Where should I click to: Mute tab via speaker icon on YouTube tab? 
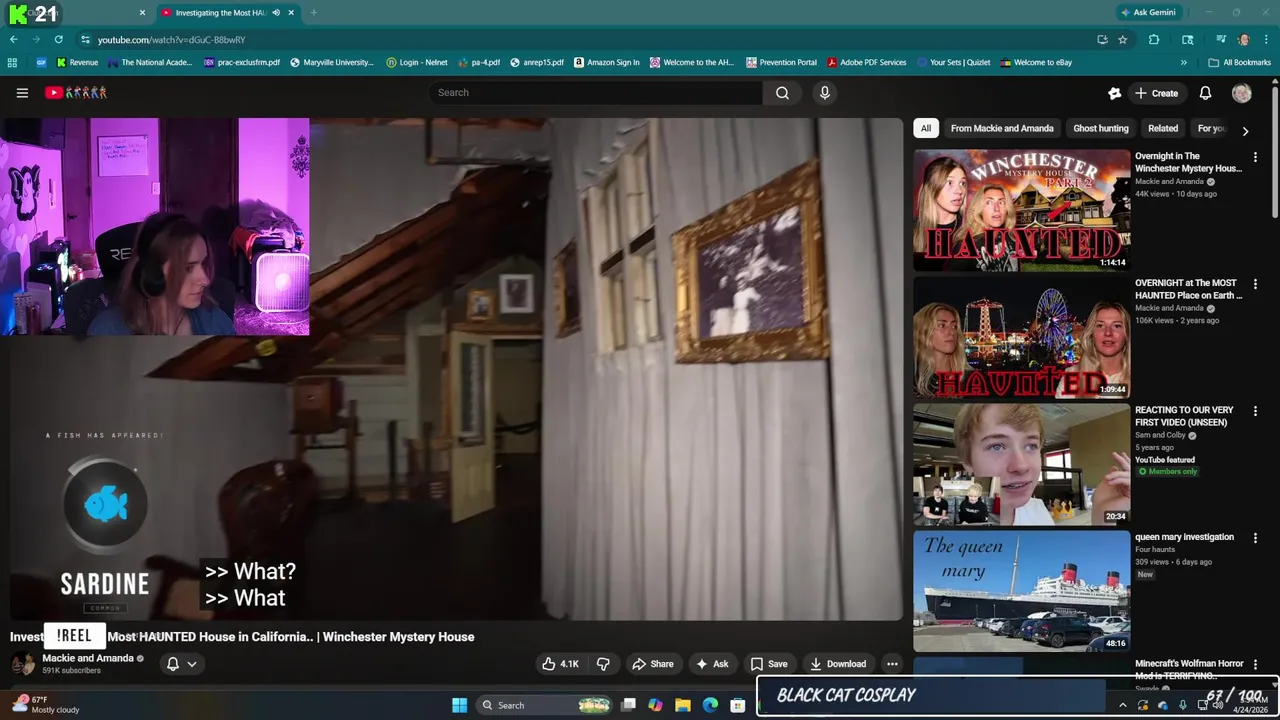point(276,13)
